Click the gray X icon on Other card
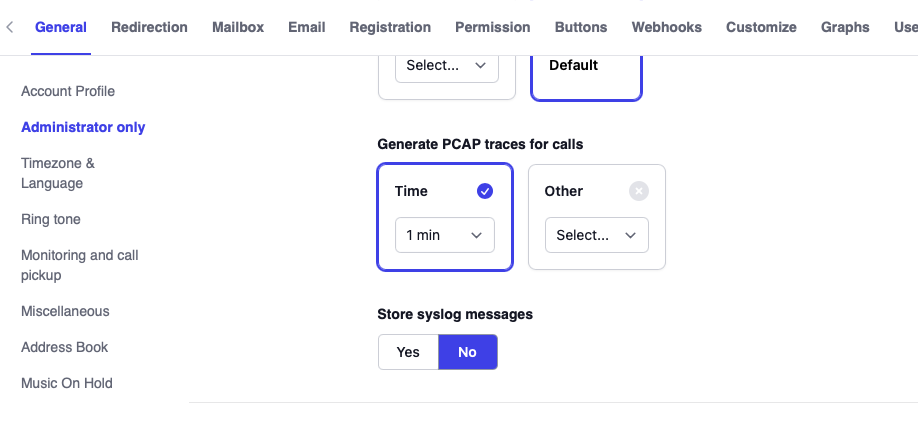 [x=639, y=191]
